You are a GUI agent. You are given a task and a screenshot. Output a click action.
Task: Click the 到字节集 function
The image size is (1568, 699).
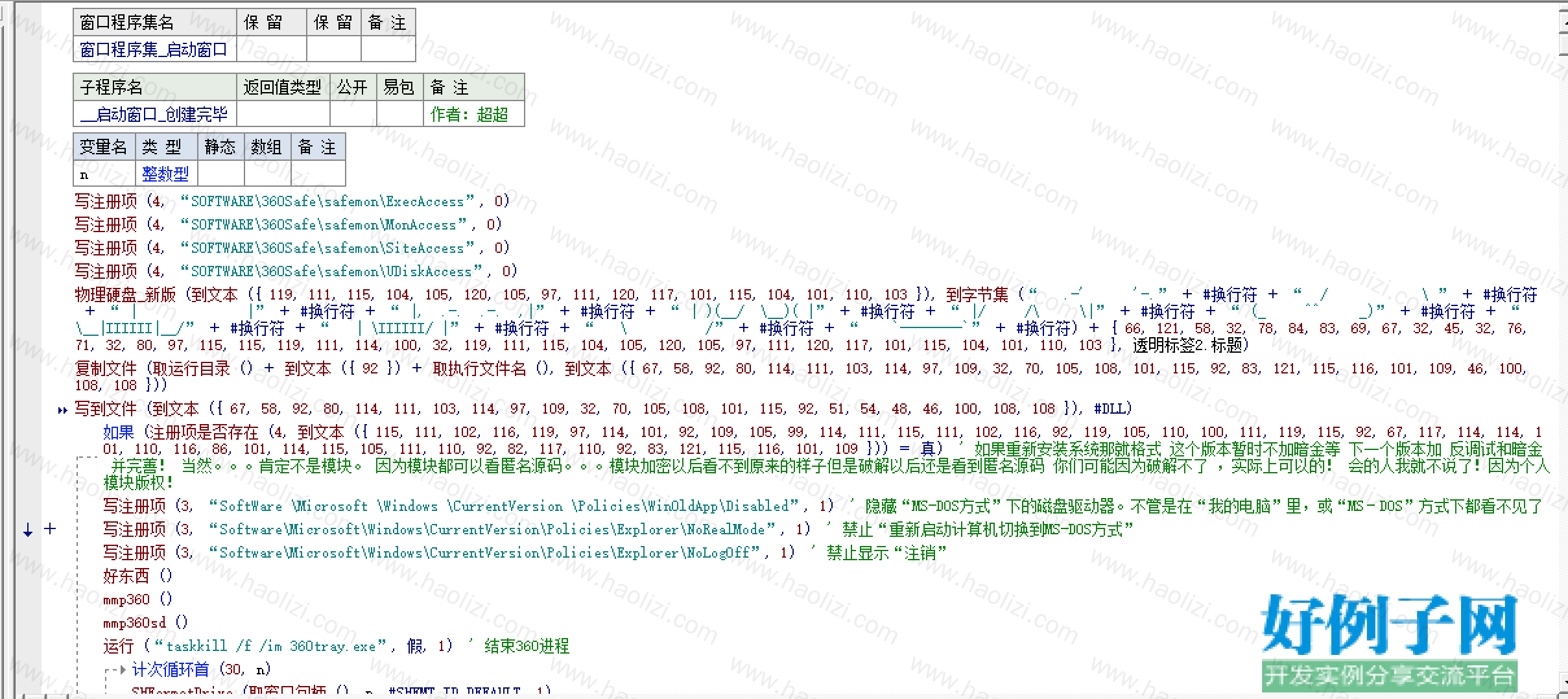pyautogui.click(x=977, y=294)
